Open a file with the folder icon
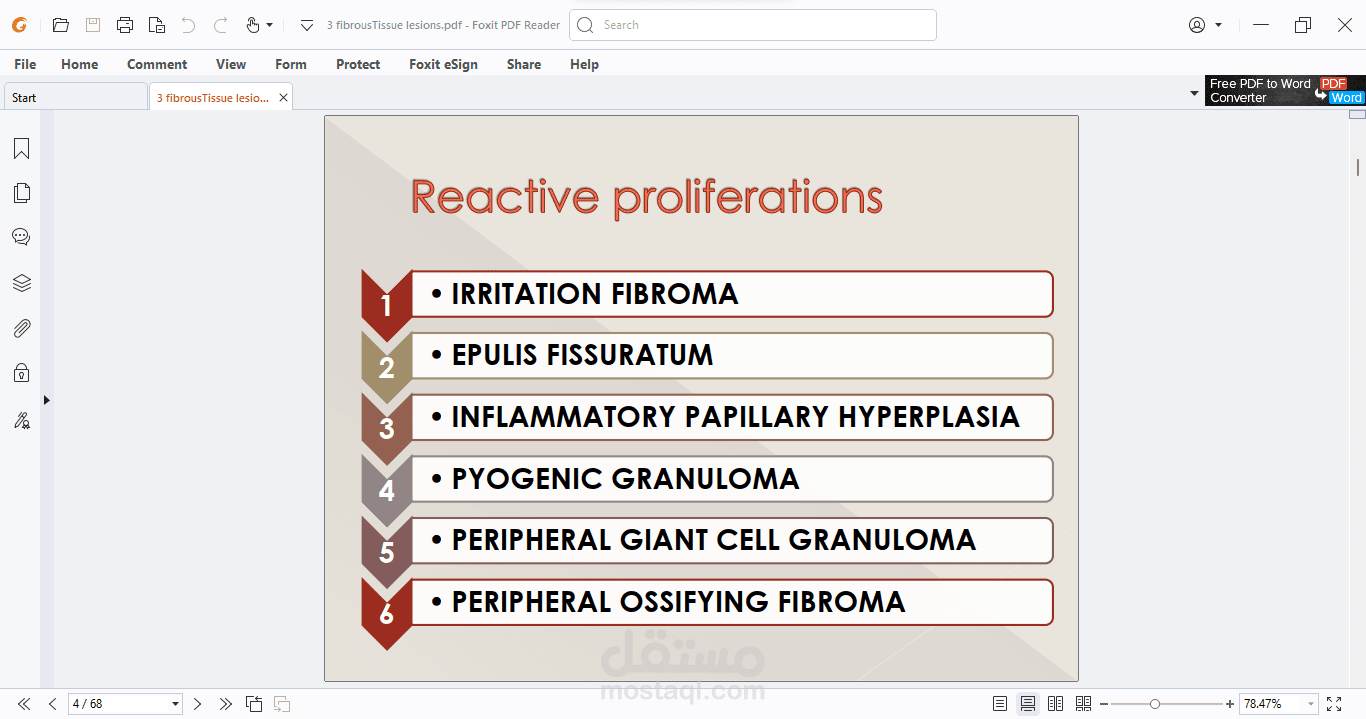 61,25
